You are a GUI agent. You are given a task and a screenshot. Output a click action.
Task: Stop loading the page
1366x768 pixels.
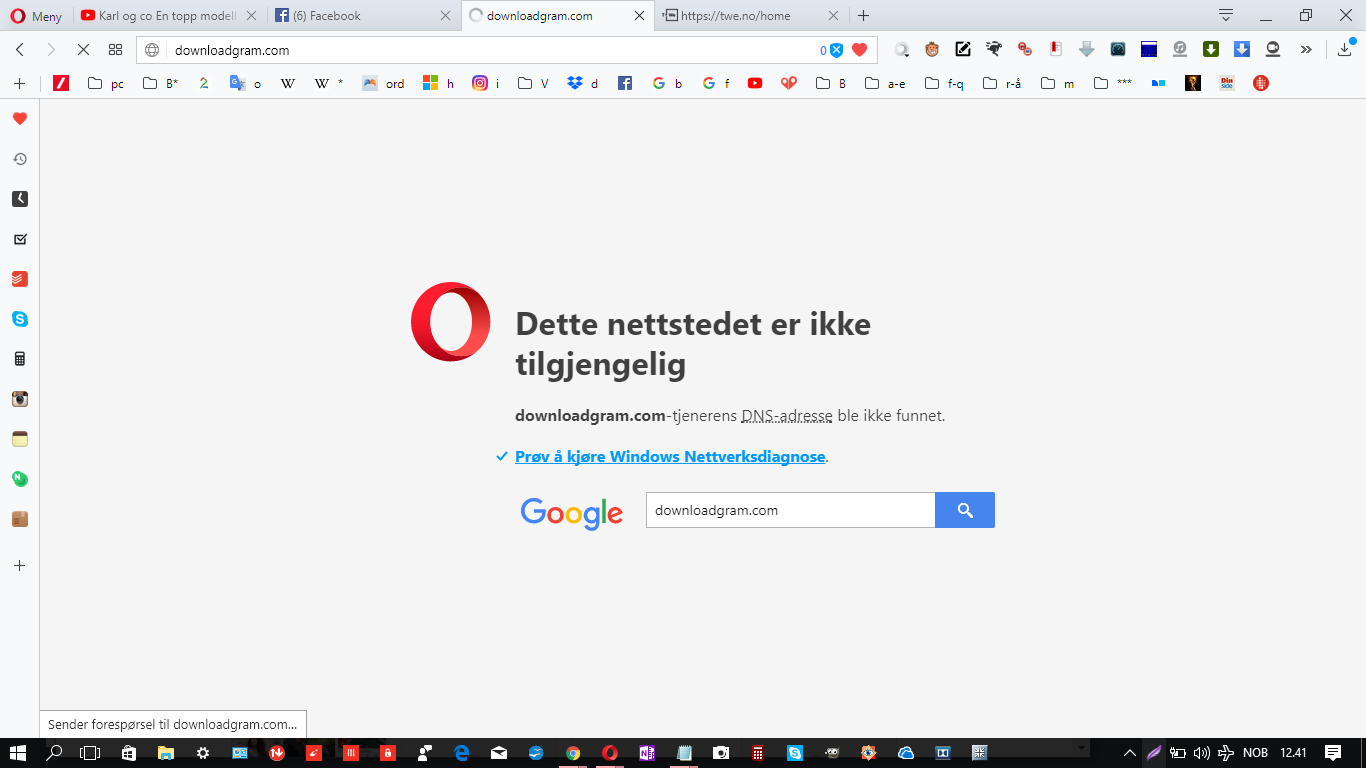(84, 50)
